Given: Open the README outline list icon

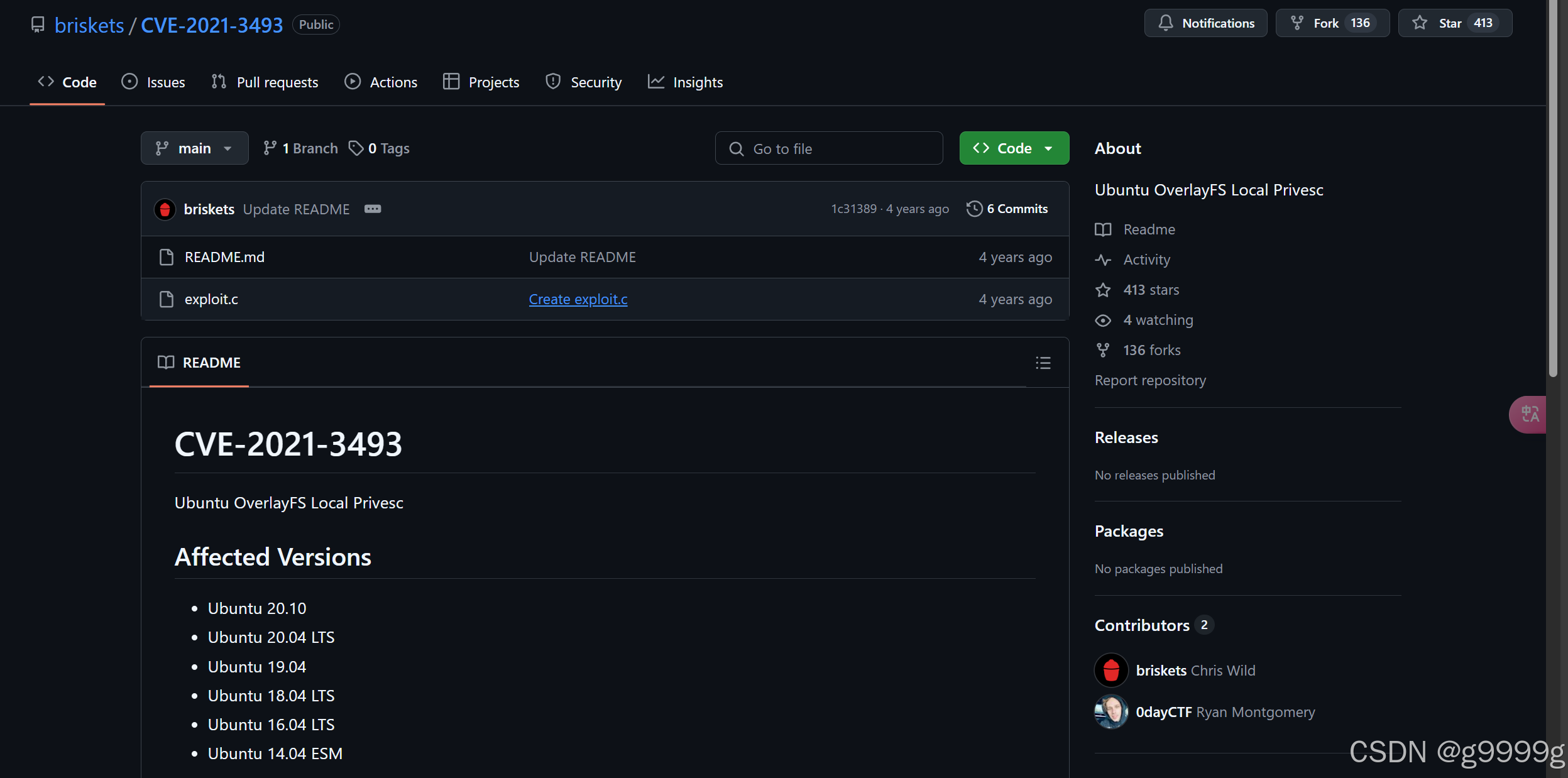Looking at the screenshot, I should tap(1043, 363).
